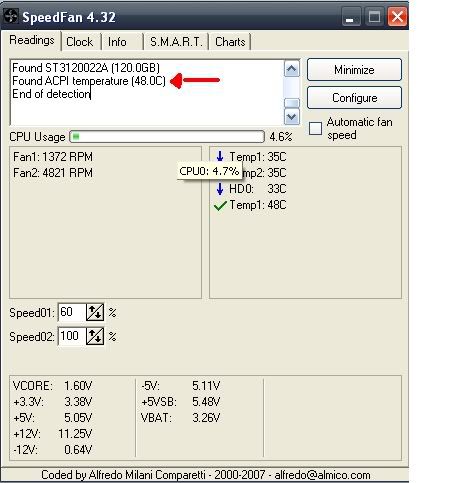Click the -5V 5.11V voltage reading
450x483 pixels.
point(181,386)
